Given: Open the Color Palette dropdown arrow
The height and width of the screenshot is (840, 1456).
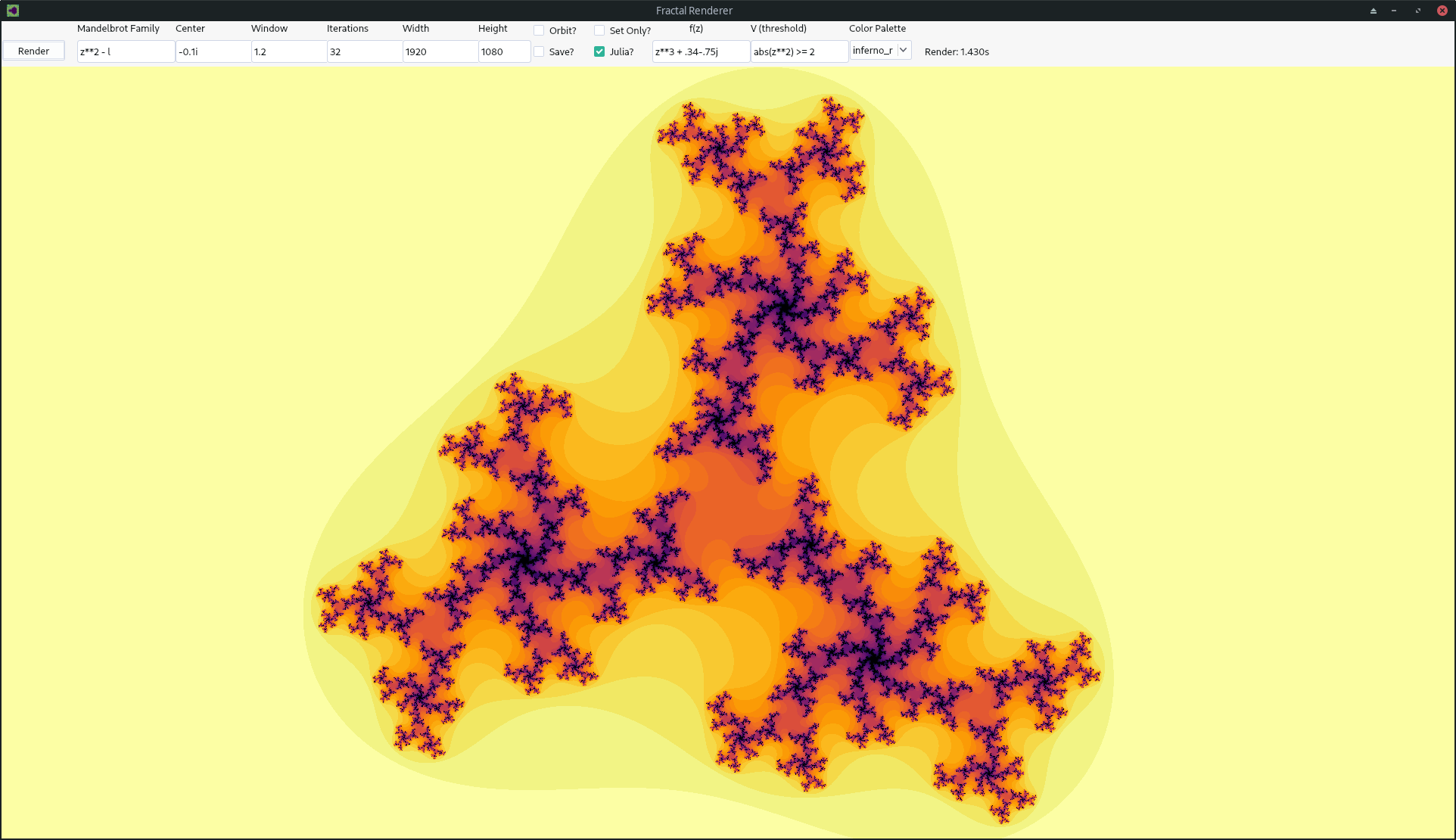Looking at the screenshot, I should (x=903, y=50).
